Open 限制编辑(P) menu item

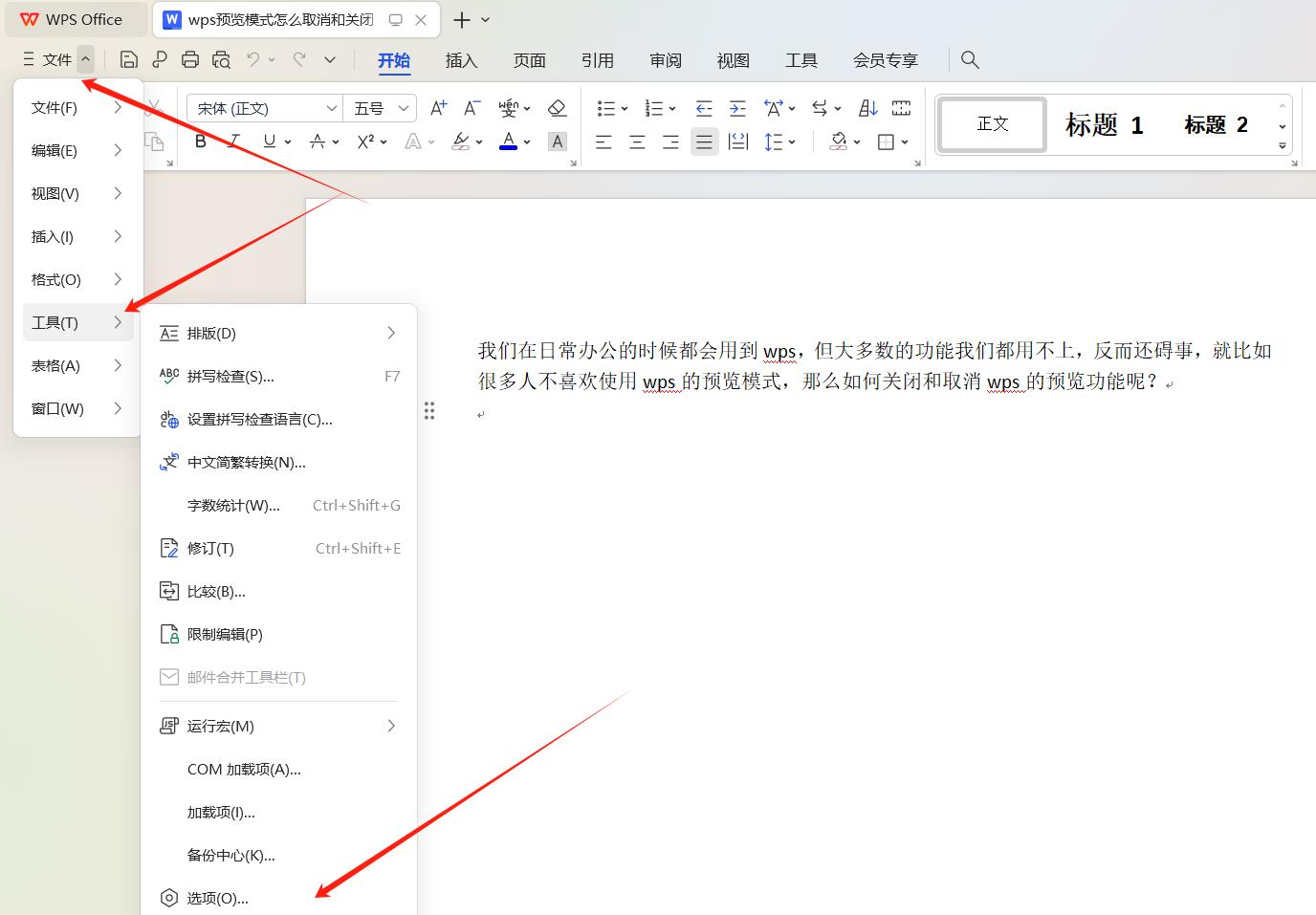tap(278, 634)
